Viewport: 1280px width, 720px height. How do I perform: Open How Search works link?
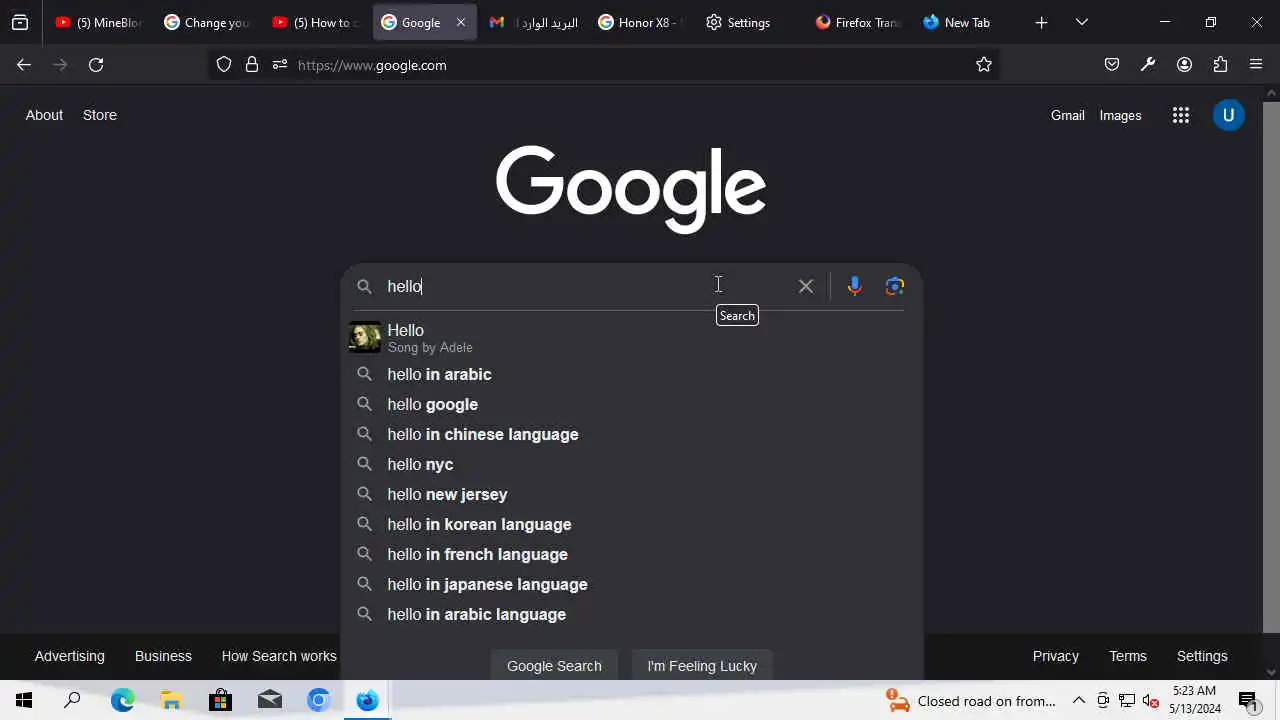(279, 656)
